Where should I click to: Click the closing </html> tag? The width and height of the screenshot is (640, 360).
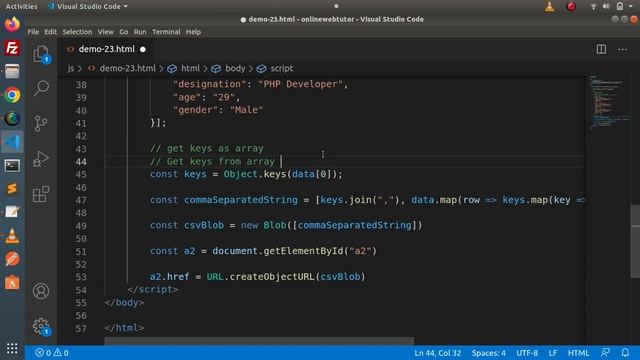coord(124,328)
